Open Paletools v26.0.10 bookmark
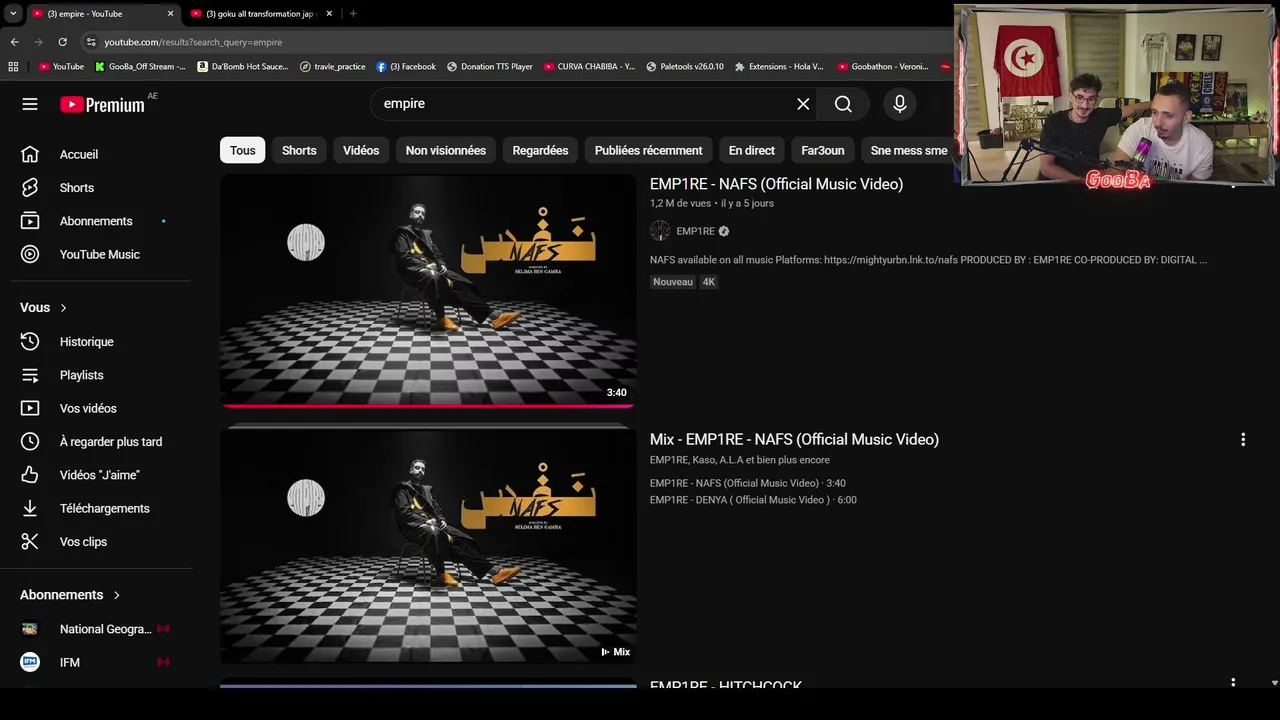The height and width of the screenshot is (720, 1280). [685, 67]
